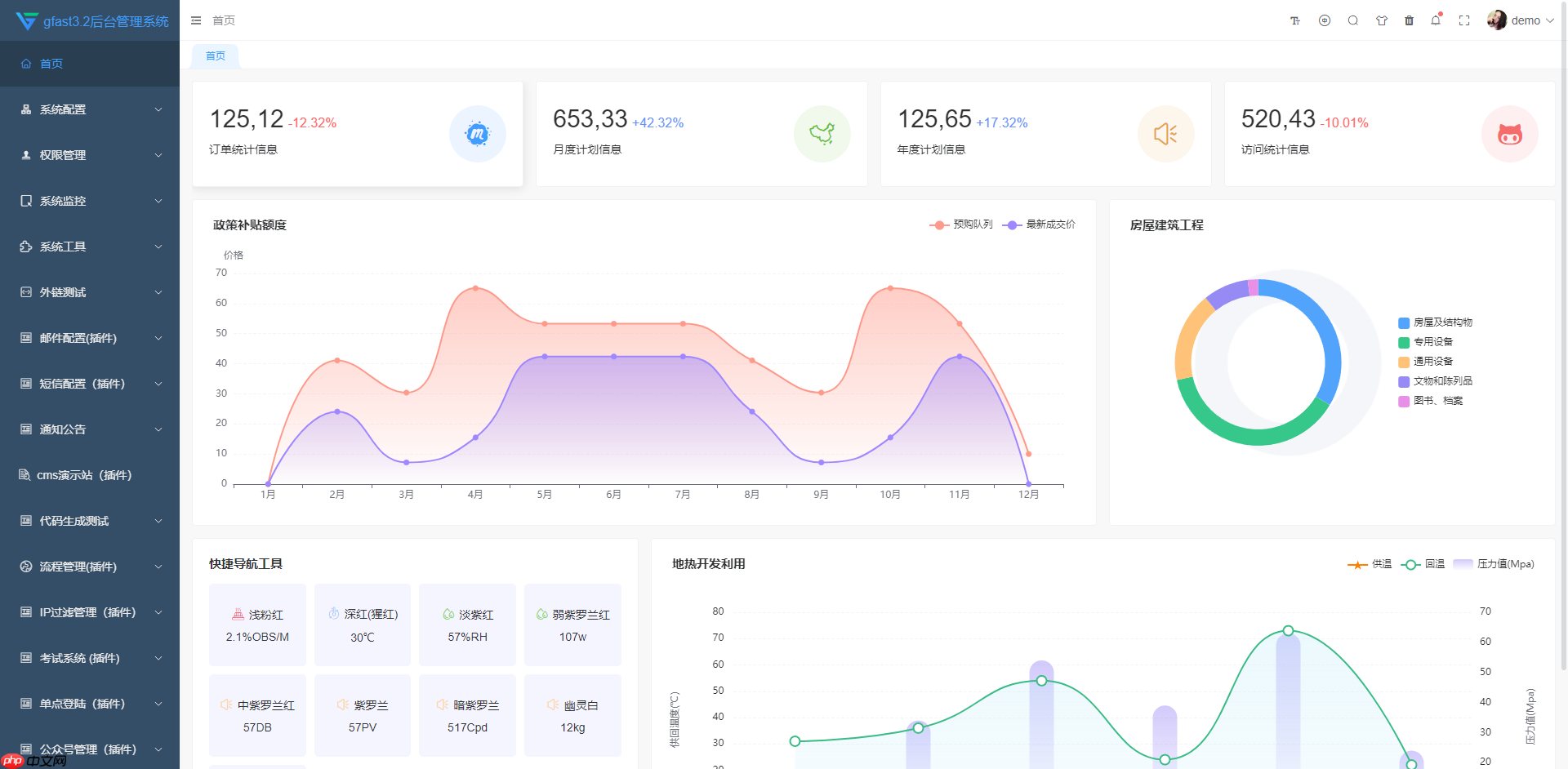Select the 首页 tab below the header
This screenshot has width=1568, height=769.
point(215,56)
